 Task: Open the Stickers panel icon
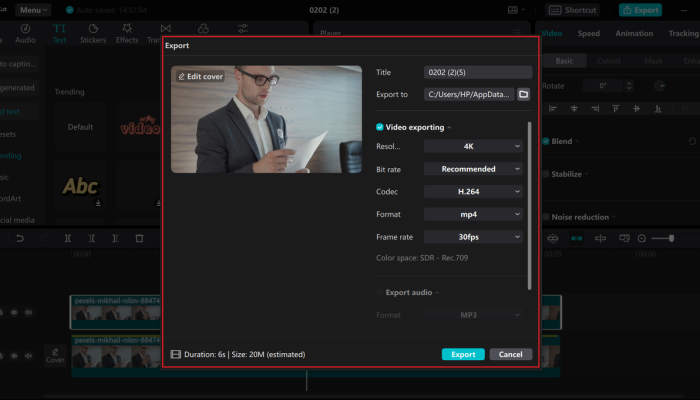pyautogui.click(x=92, y=33)
